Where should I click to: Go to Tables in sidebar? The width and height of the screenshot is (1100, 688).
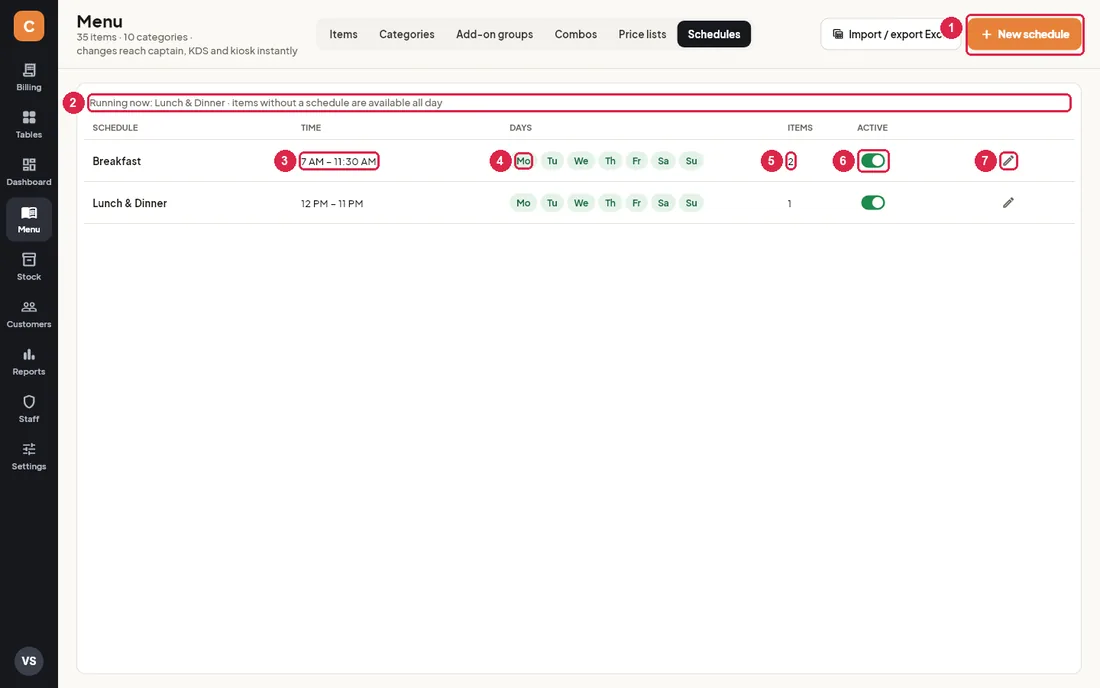[29, 125]
